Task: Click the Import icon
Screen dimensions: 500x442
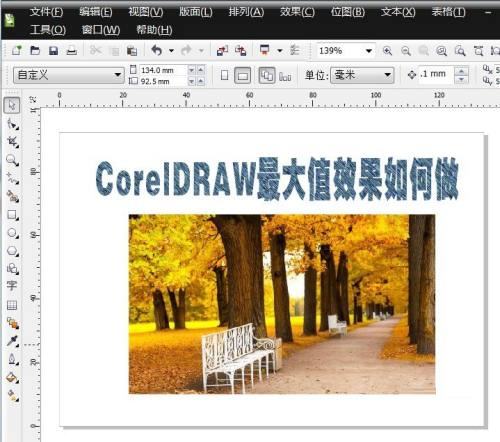Action: (x=222, y=50)
